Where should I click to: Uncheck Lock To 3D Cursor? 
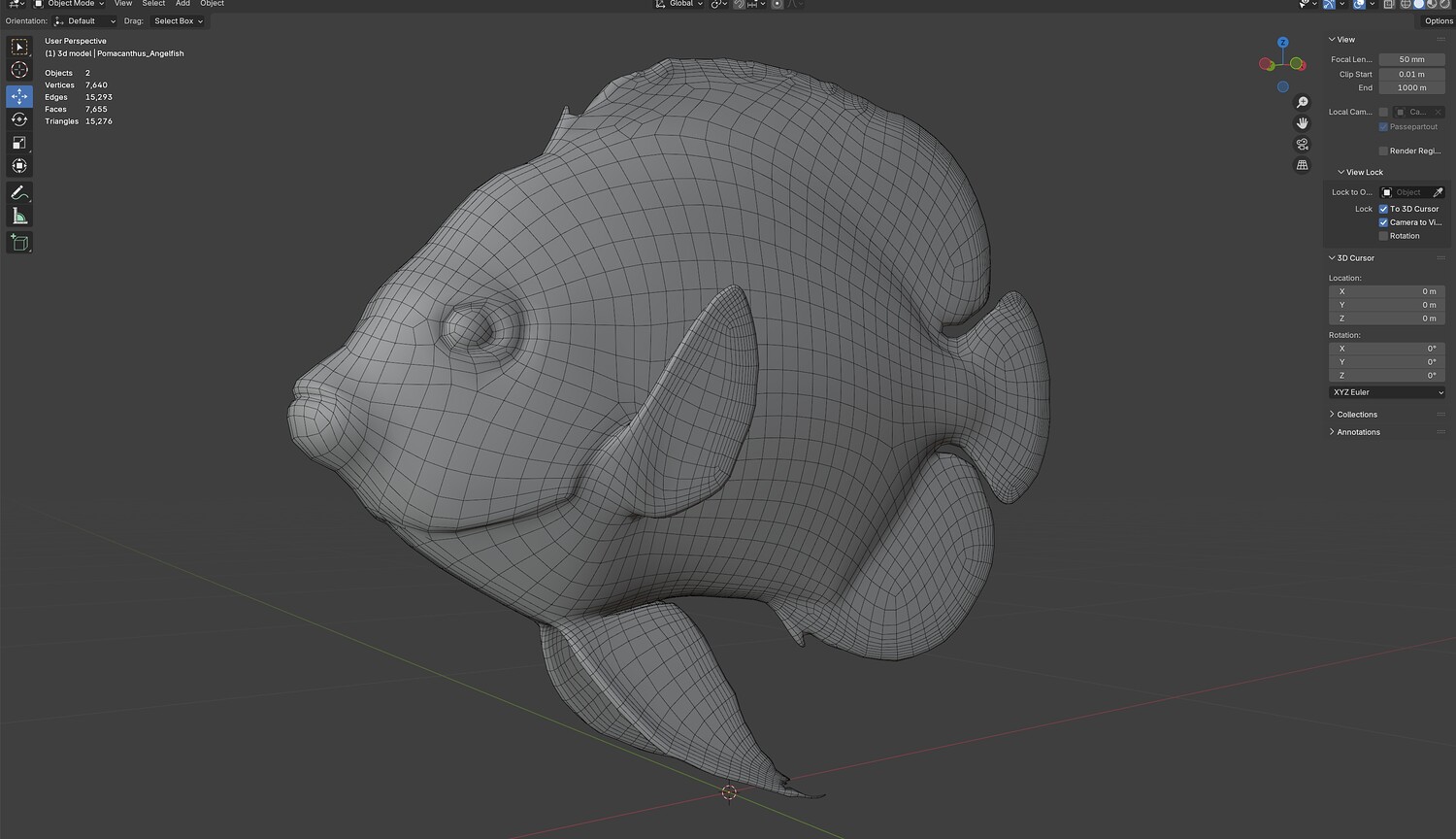point(1383,209)
